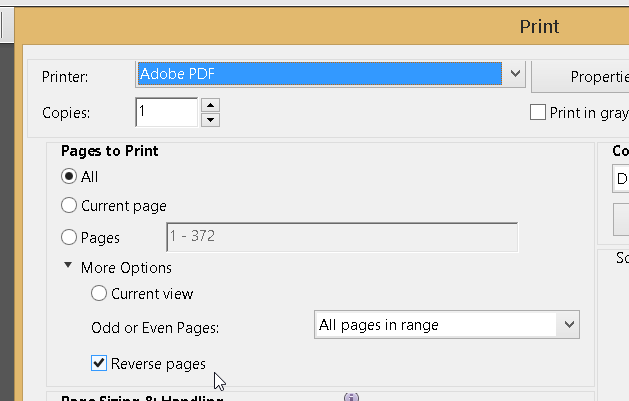
Task: Decrease copies with the down arrow
Action: (211, 120)
